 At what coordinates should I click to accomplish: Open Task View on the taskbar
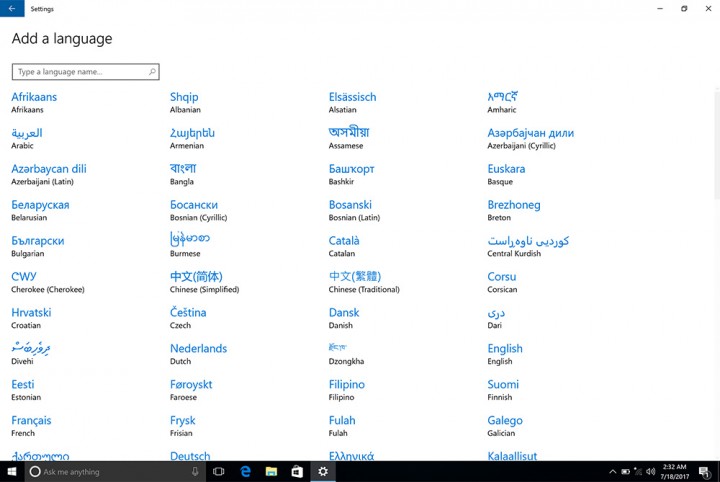click(219, 471)
